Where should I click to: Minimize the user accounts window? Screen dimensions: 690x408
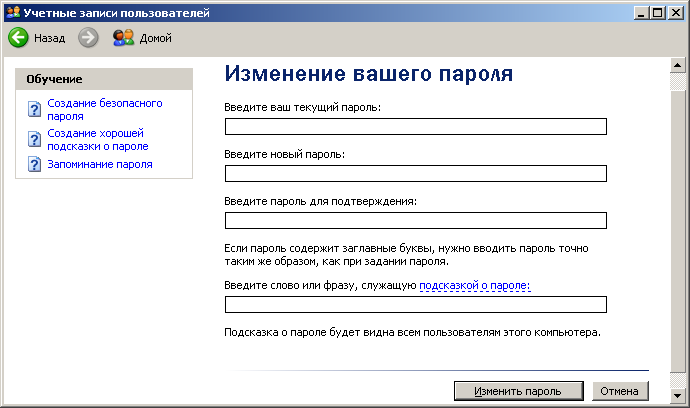coord(641,13)
